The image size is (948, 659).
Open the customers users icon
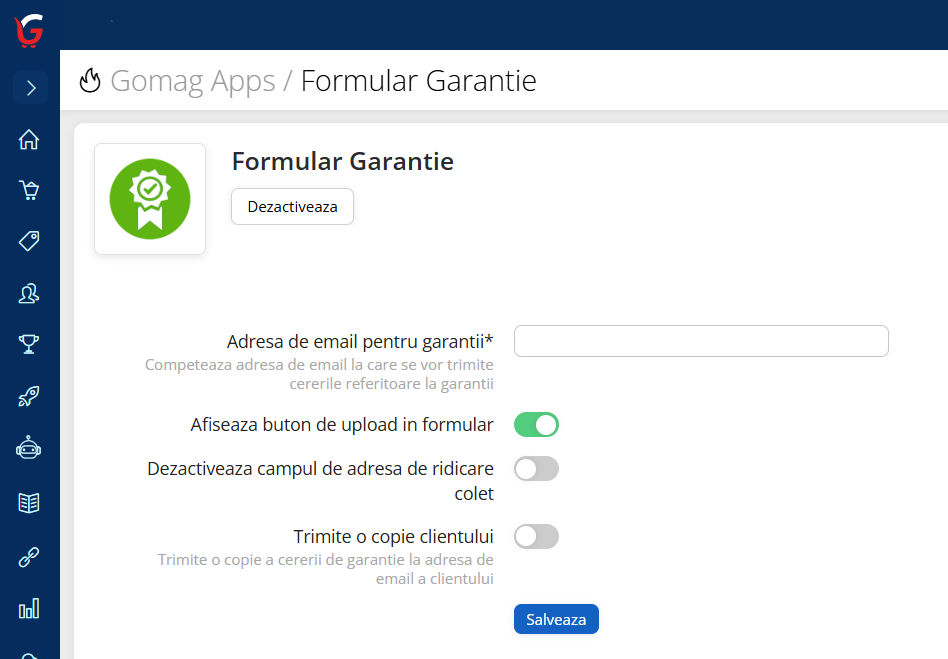[x=29, y=293]
